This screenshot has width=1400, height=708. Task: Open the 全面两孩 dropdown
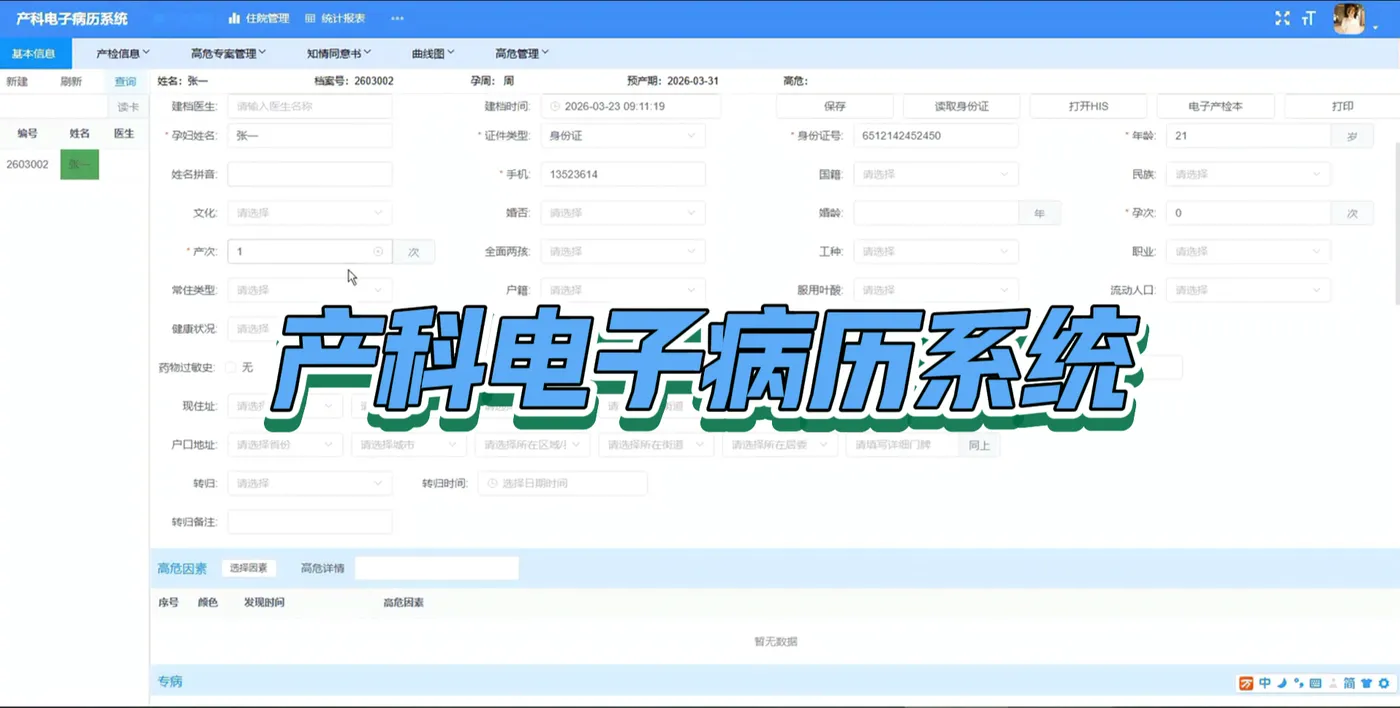(622, 252)
